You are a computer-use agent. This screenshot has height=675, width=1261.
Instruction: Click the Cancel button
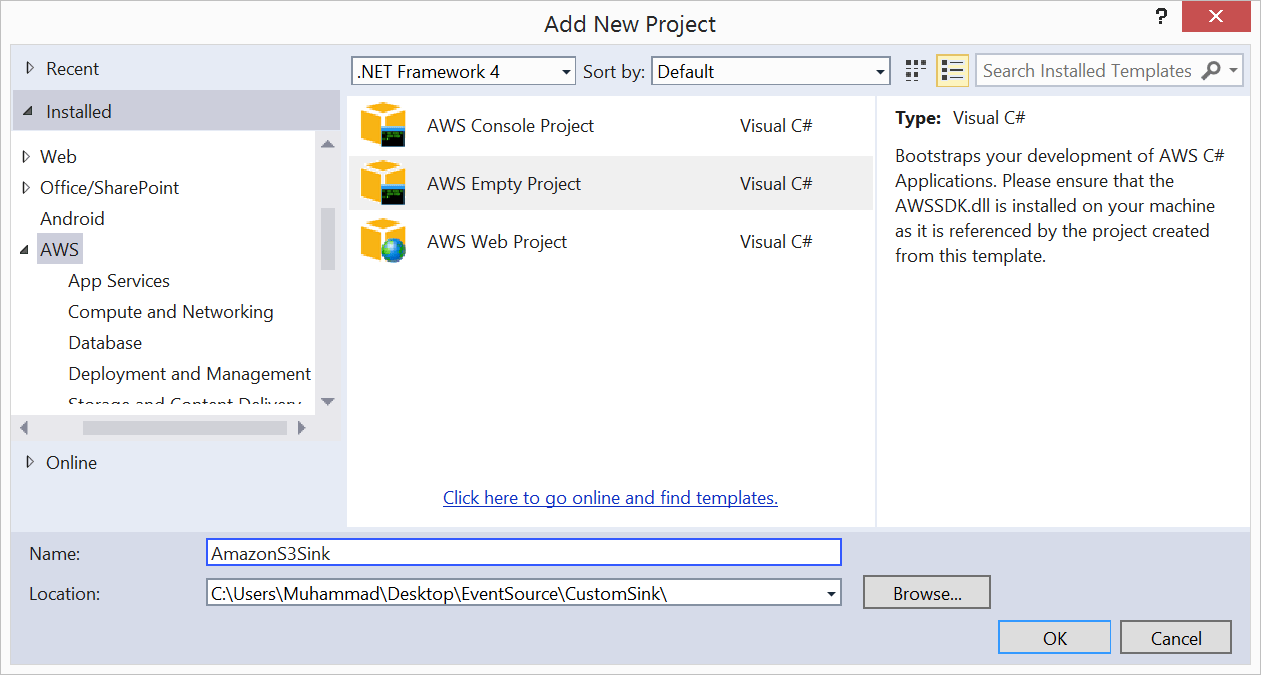(1176, 638)
